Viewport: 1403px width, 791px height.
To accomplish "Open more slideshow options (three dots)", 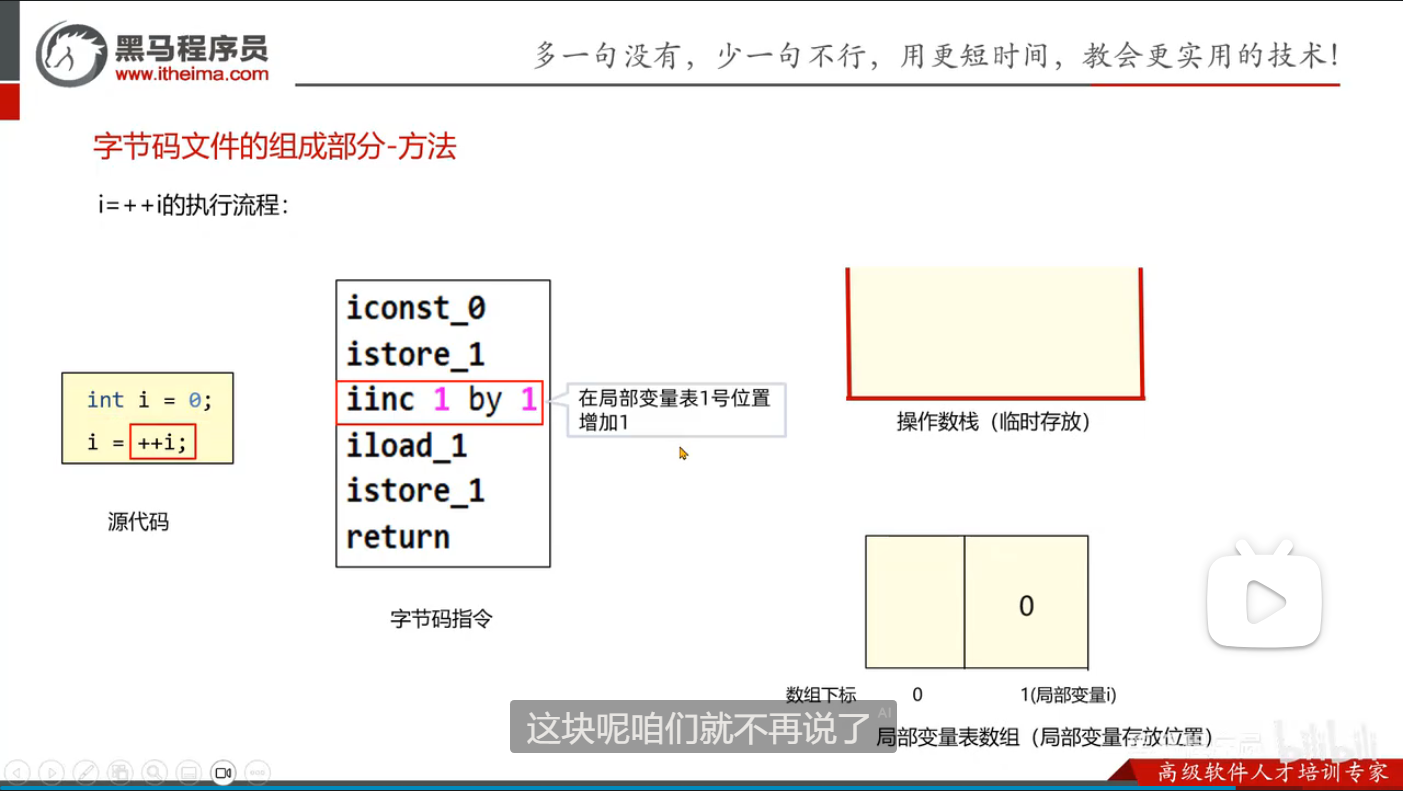I will click(x=256, y=772).
